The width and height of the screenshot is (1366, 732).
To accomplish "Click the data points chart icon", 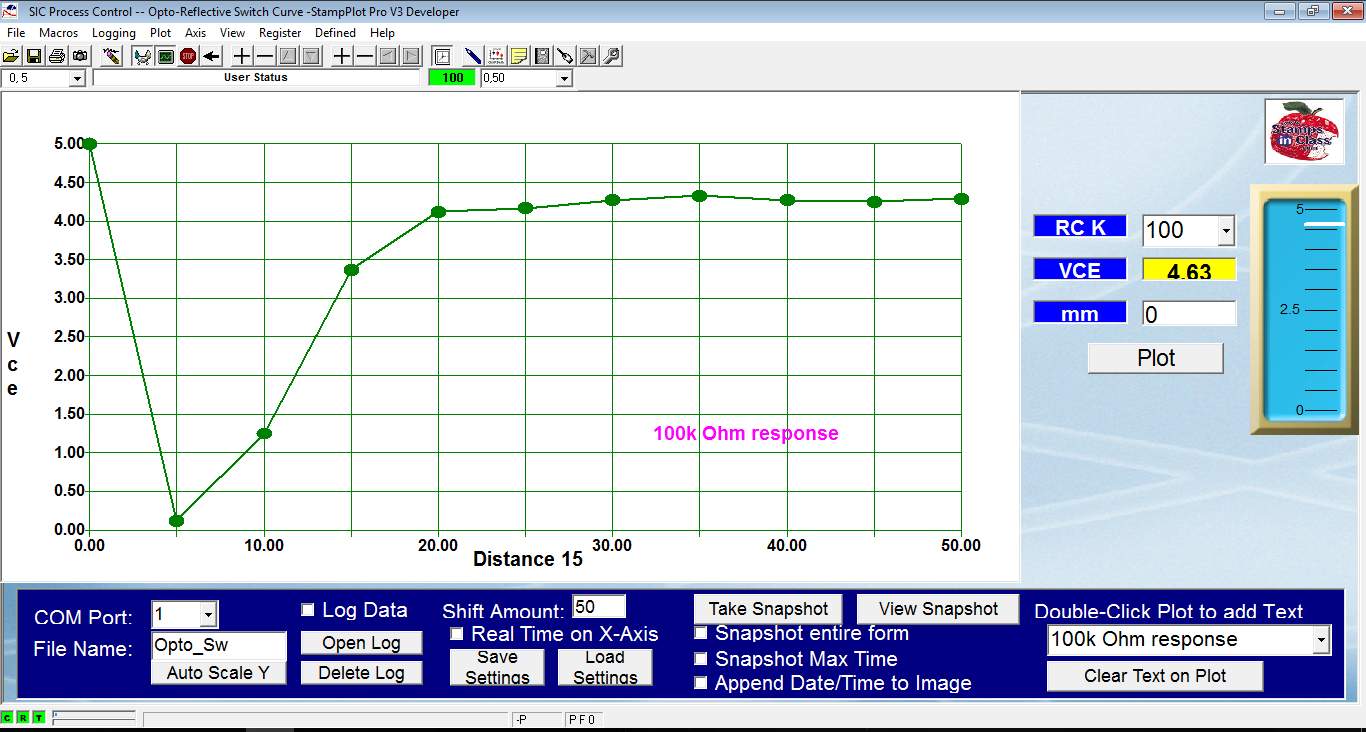I will tap(496, 56).
